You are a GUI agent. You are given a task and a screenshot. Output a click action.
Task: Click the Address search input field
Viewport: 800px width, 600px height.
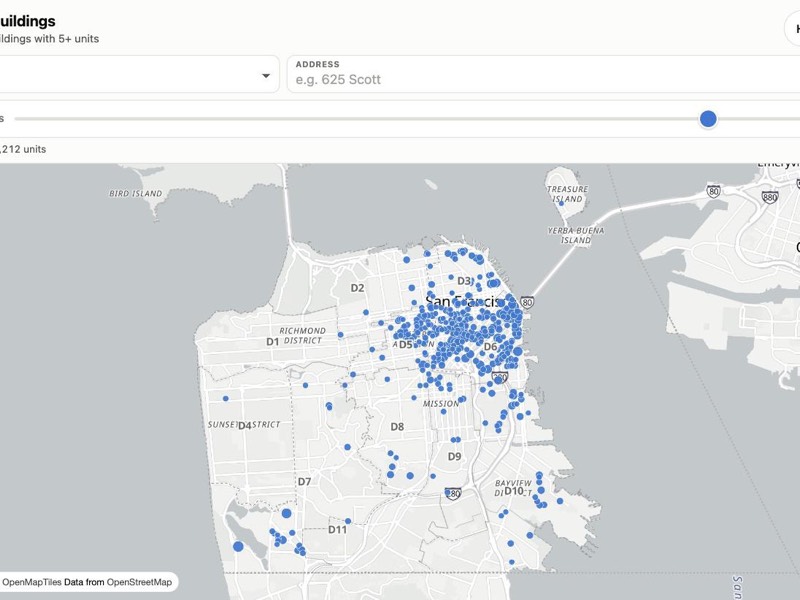[543, 74]
